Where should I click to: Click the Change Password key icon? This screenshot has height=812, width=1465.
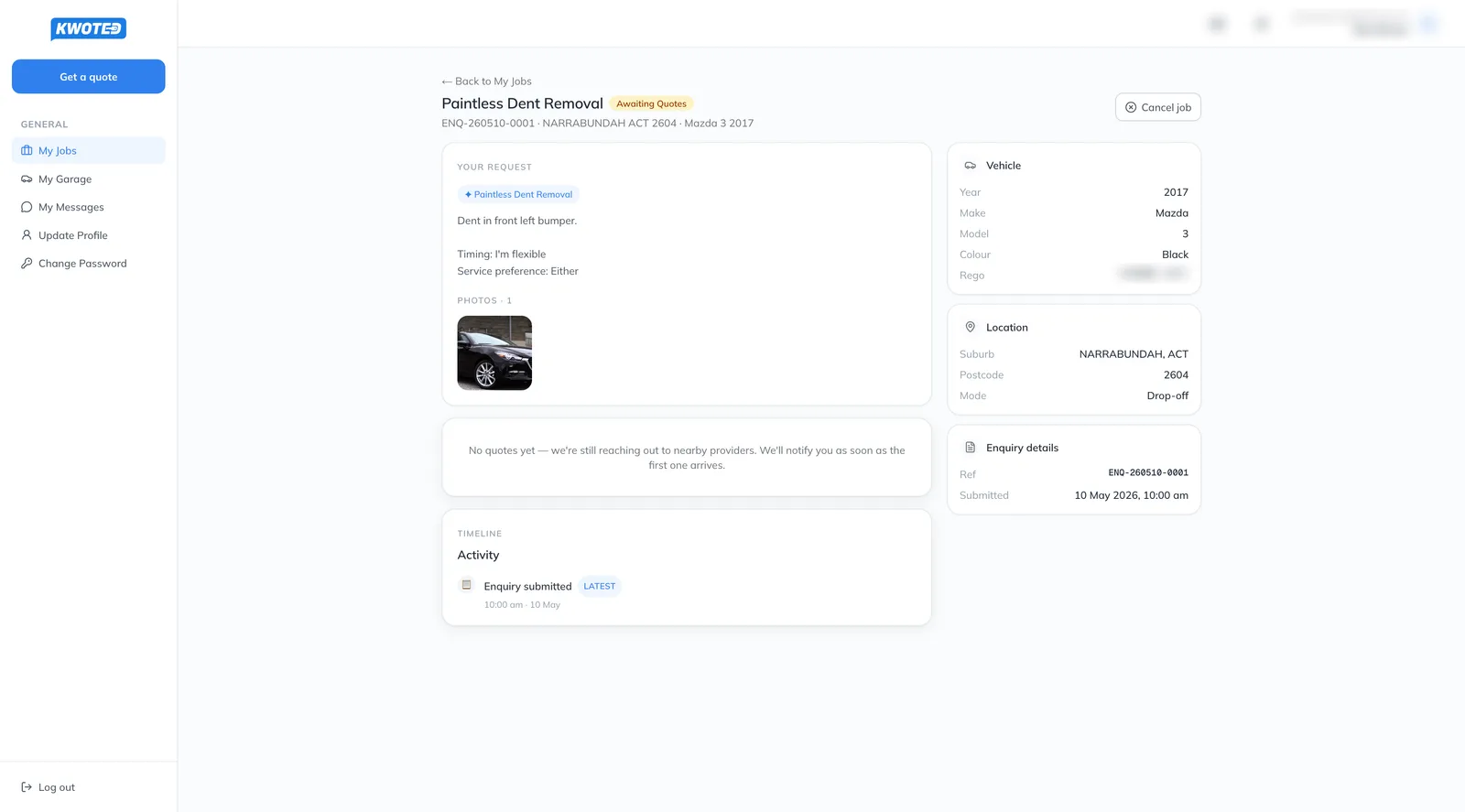(x=27, y=264)
